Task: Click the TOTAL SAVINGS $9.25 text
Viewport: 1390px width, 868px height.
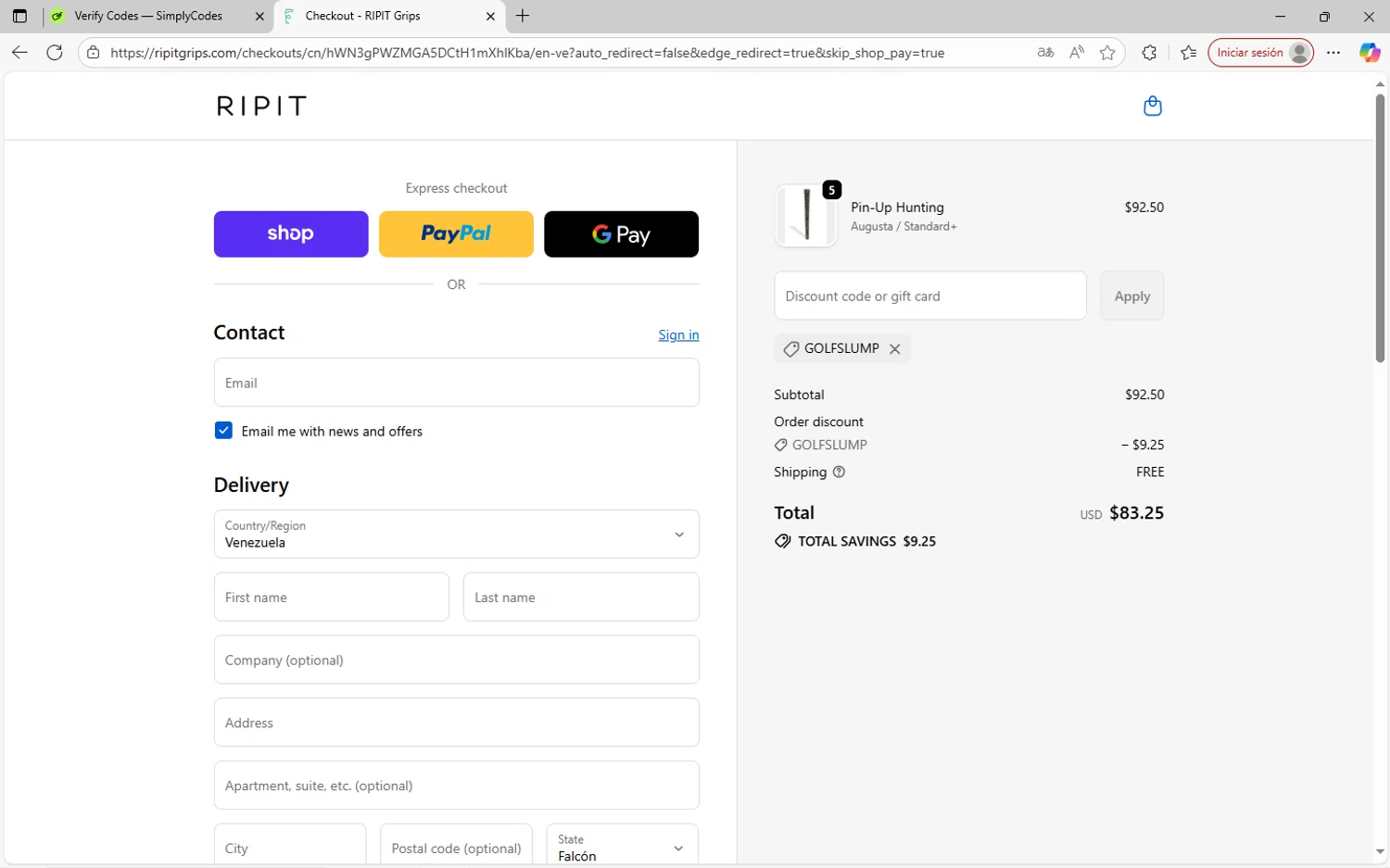Action: (x=866, y=542)
